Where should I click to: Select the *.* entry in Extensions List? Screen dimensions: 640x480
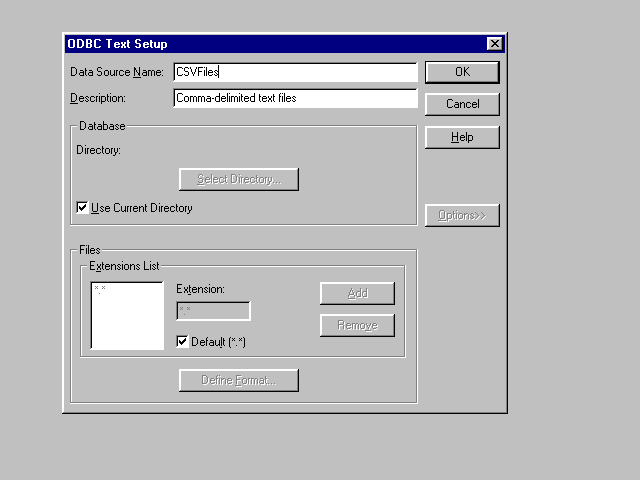pyautogui.click(x=100, y=289)
